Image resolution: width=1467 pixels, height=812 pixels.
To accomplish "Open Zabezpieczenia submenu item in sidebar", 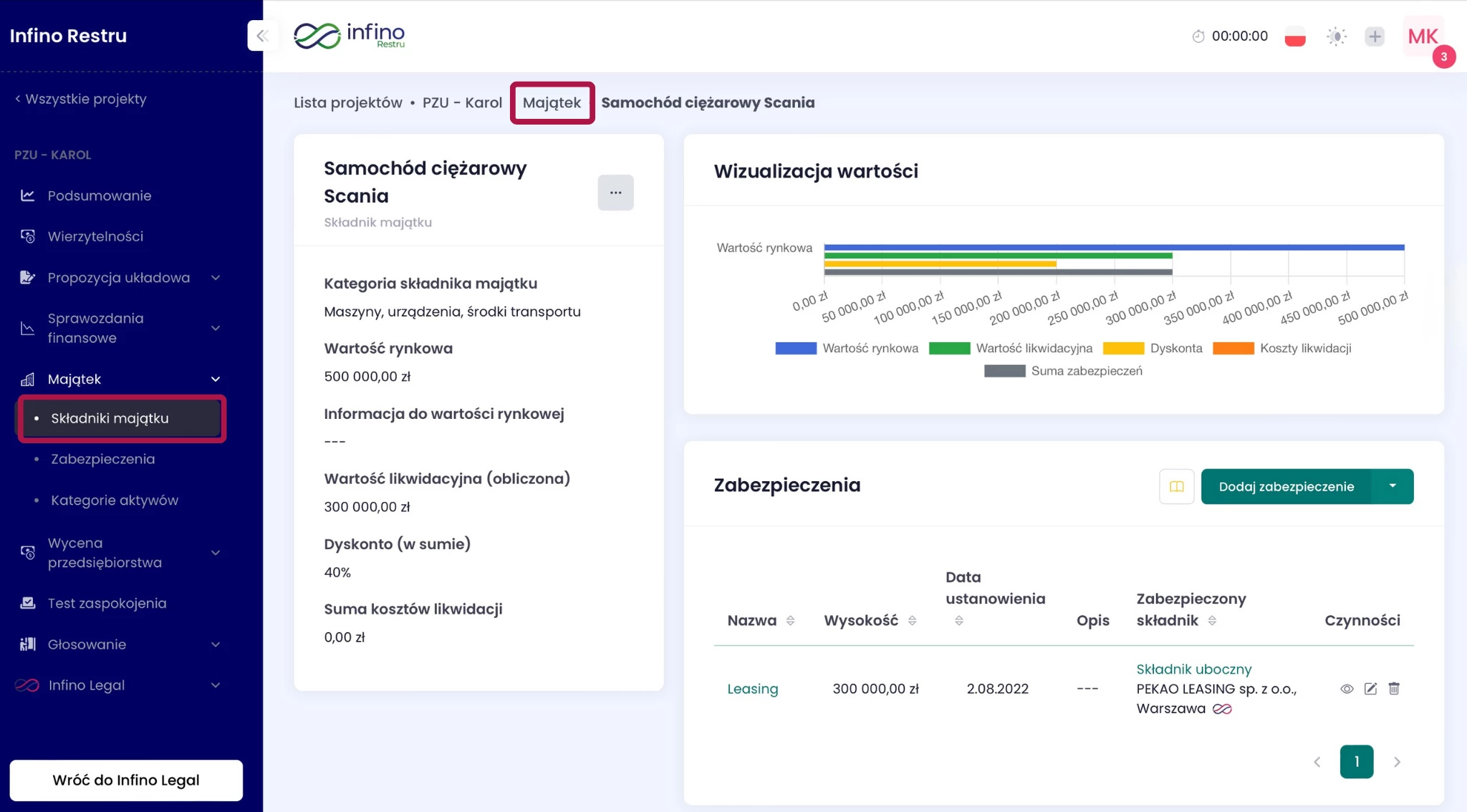I will (x=102, y=459).
